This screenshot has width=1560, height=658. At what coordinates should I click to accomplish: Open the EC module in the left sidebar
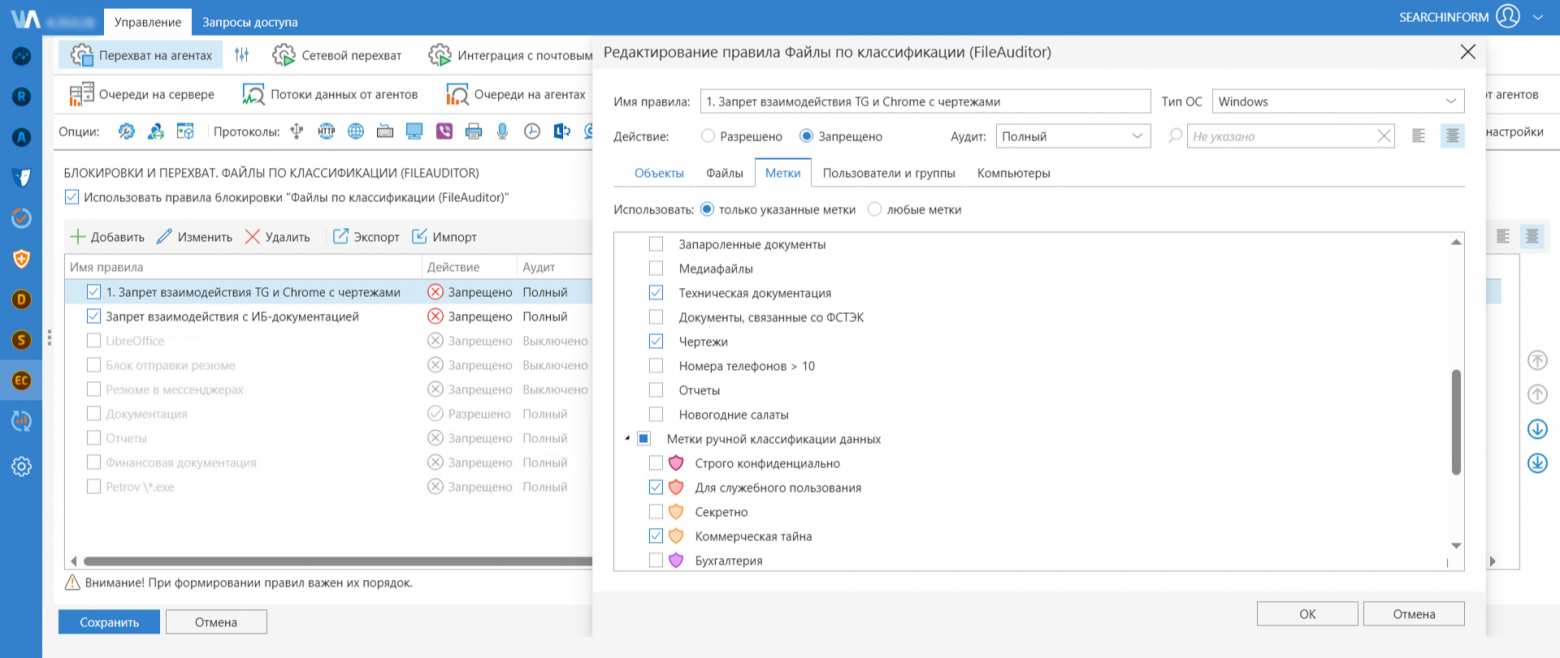coord(21,380)
